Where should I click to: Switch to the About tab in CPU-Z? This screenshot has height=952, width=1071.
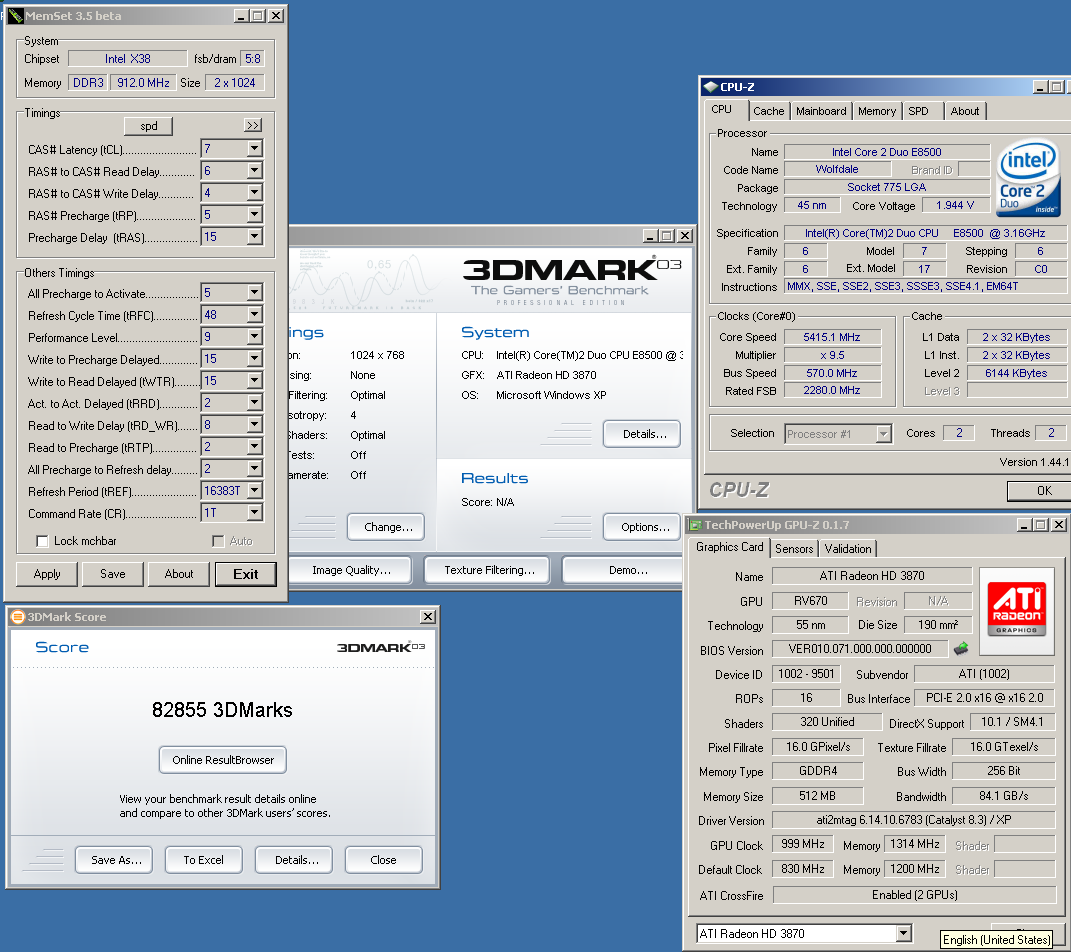[964, 111]
